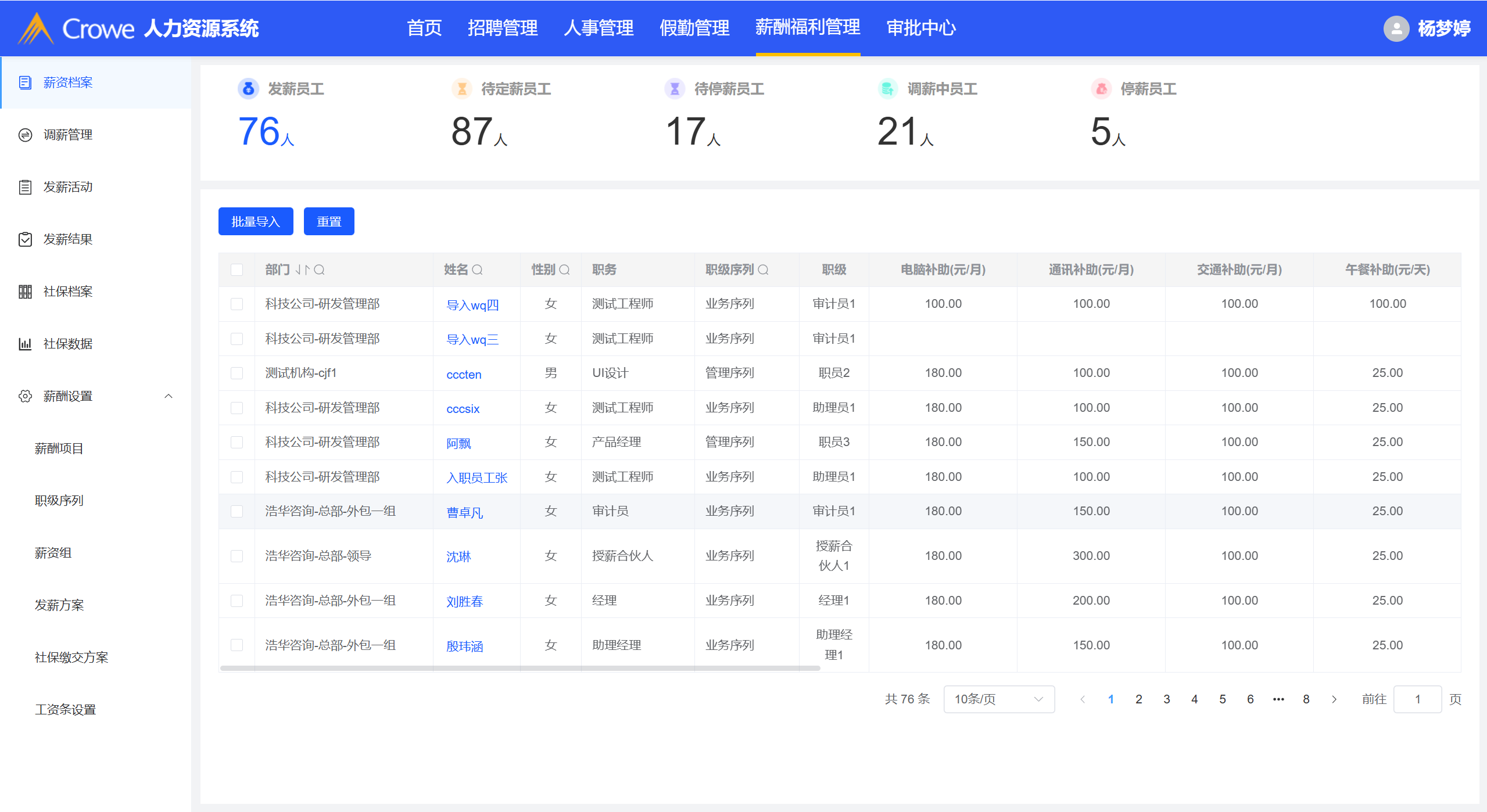1487x812 pixels.
Task: Click the 前往 page number input
Action: point(1417,699)
